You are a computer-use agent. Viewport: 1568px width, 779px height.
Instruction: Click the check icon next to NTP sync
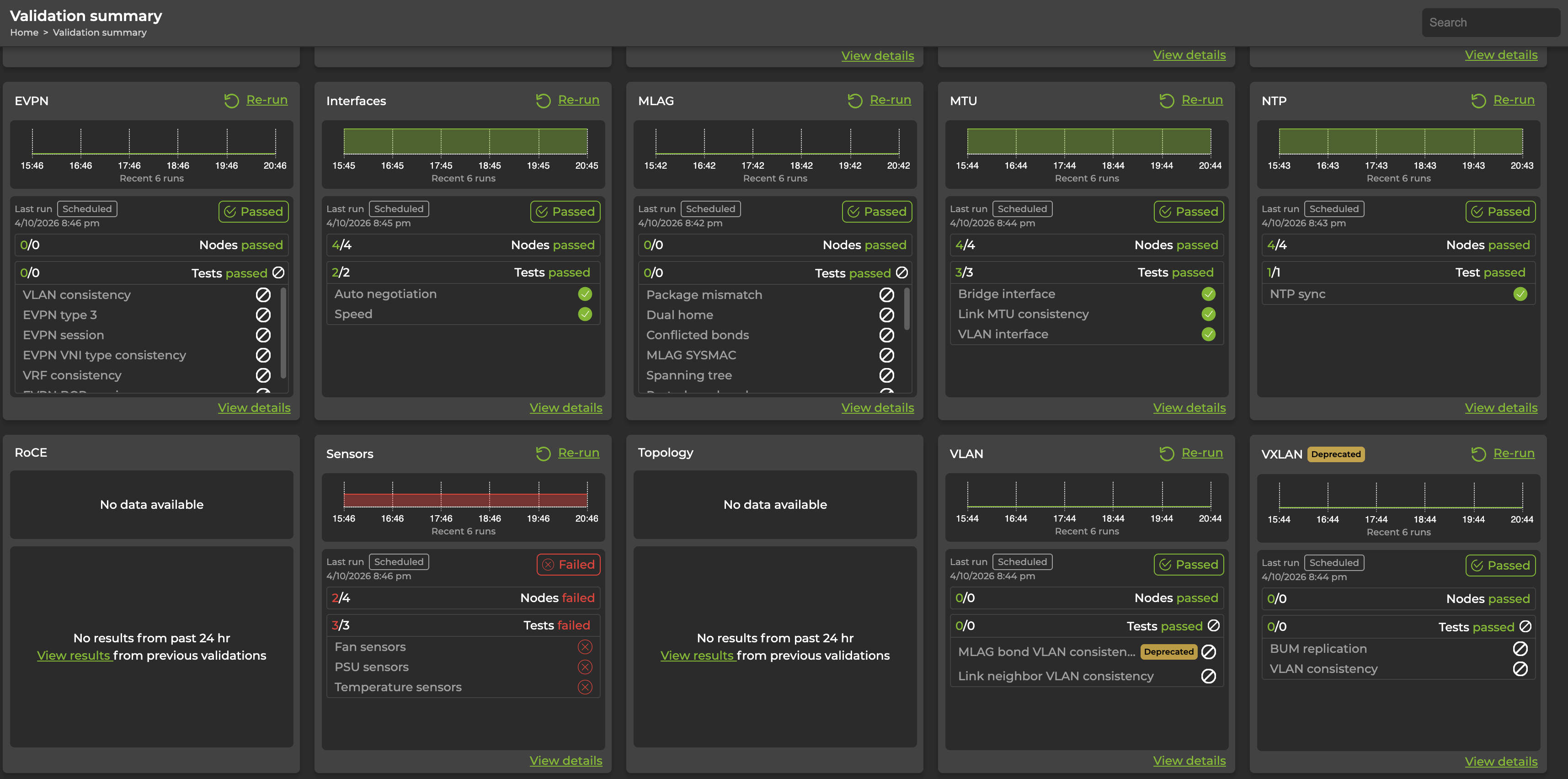coord(1520,294)
